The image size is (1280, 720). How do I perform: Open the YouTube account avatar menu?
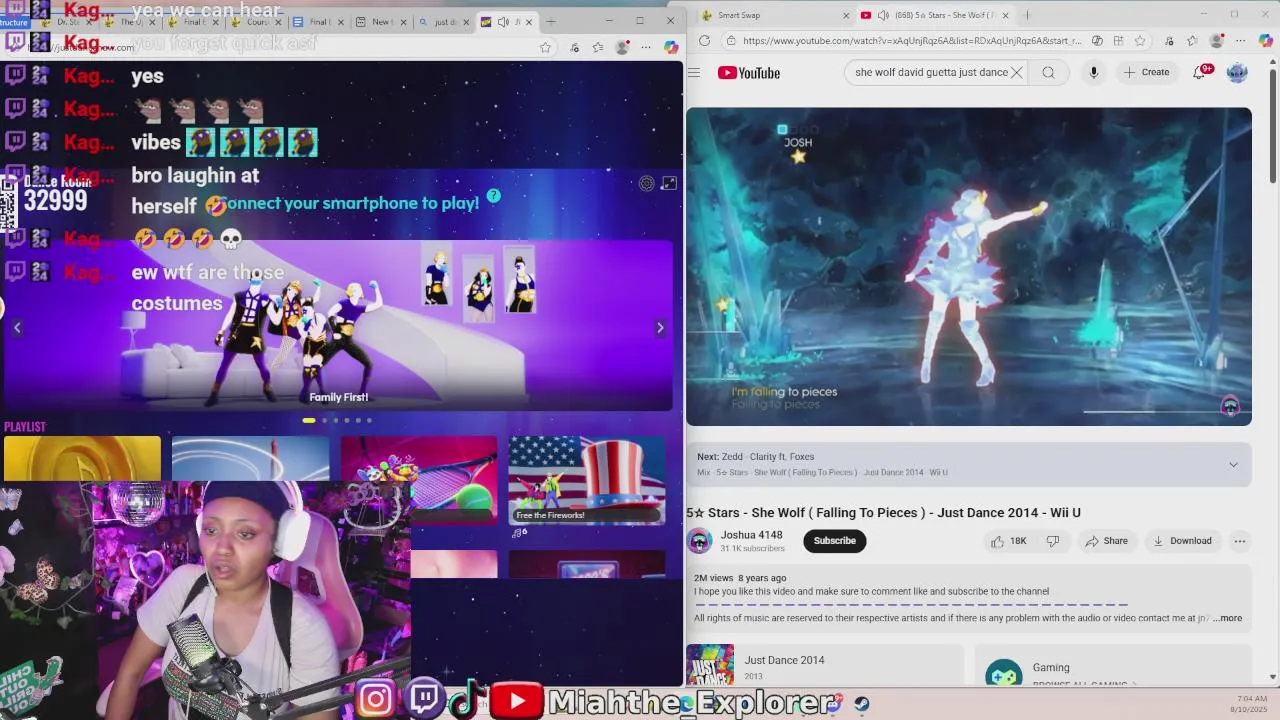tap(1237, 72)
